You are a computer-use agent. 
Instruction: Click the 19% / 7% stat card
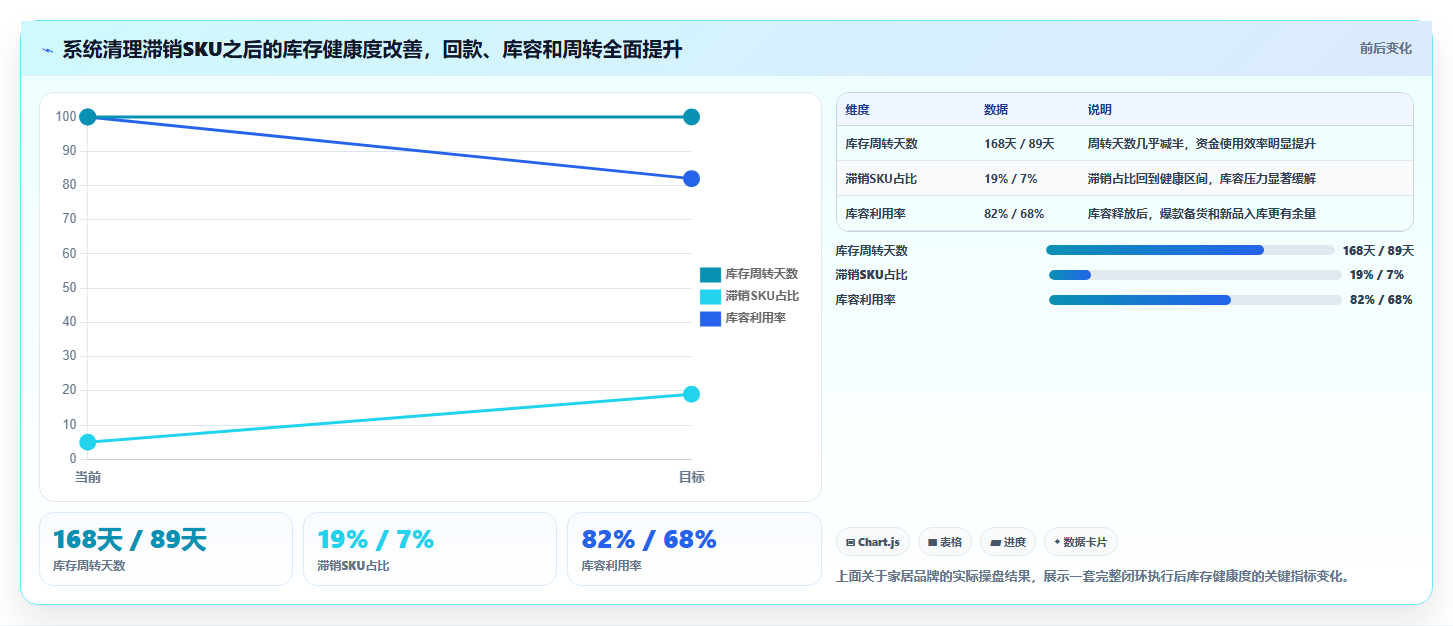click(x=430, y=549)
